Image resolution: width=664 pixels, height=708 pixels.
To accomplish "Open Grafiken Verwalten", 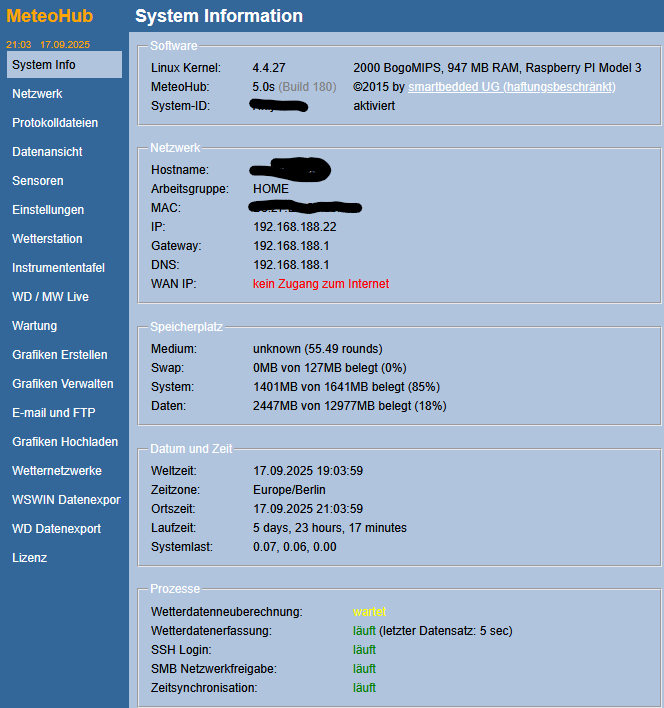I will [63, 383].
